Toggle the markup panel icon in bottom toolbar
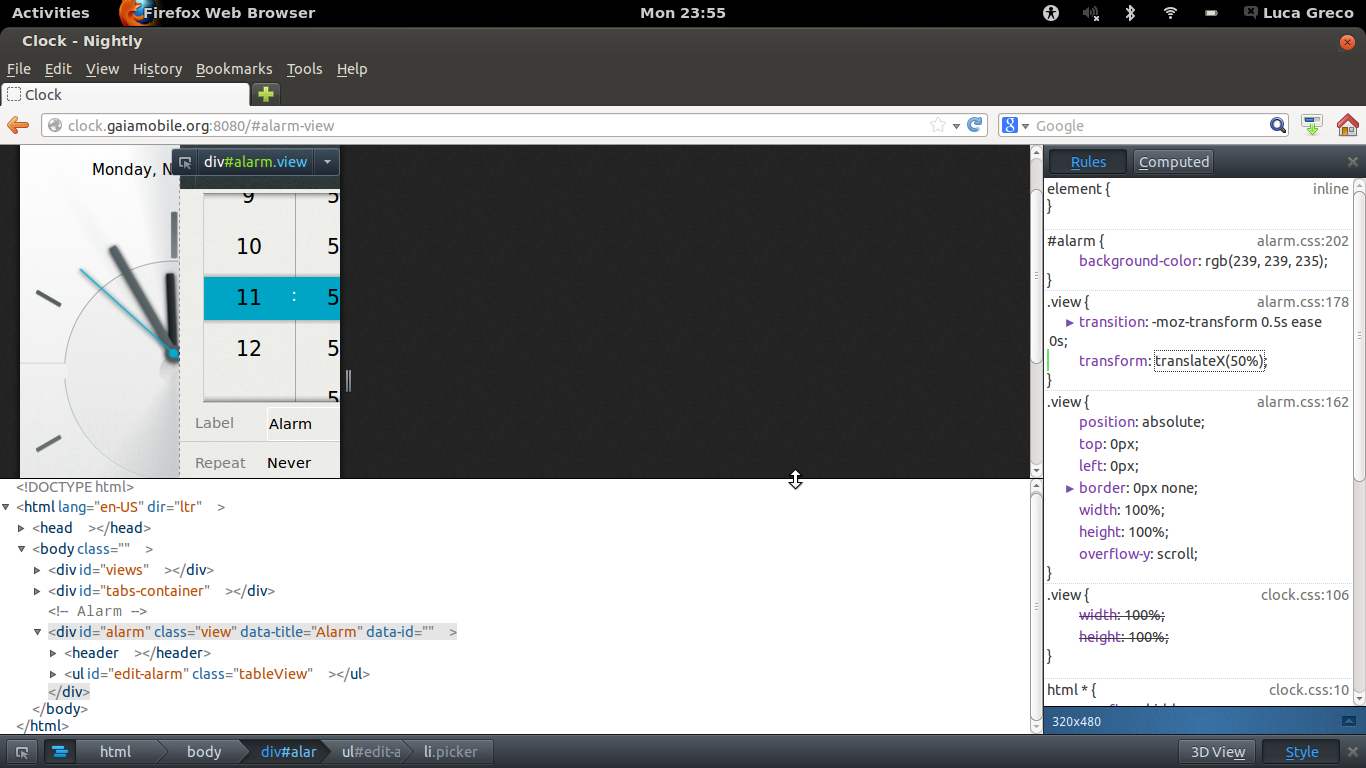 click(59, 752)
